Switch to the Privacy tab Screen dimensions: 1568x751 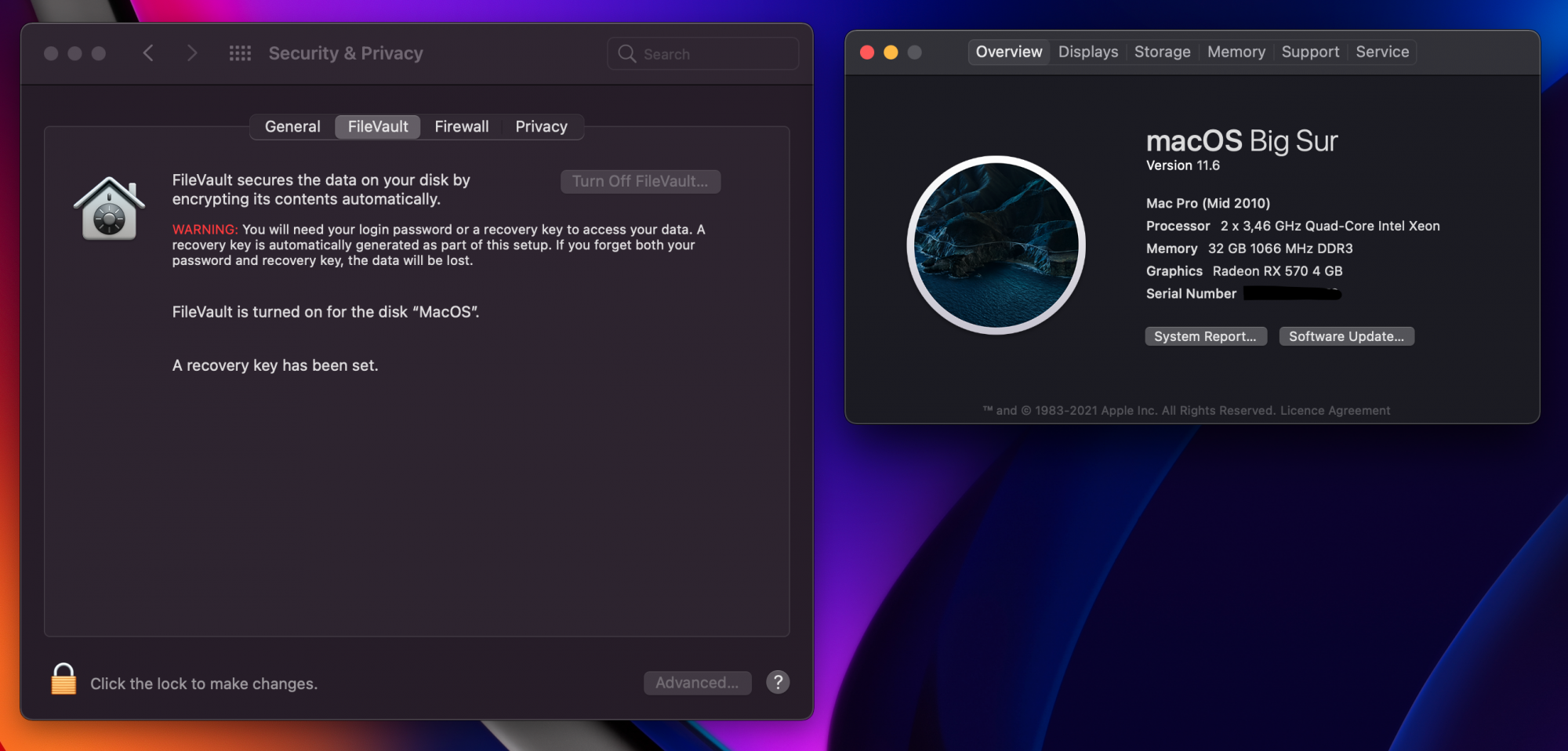(x=542, y=126)
